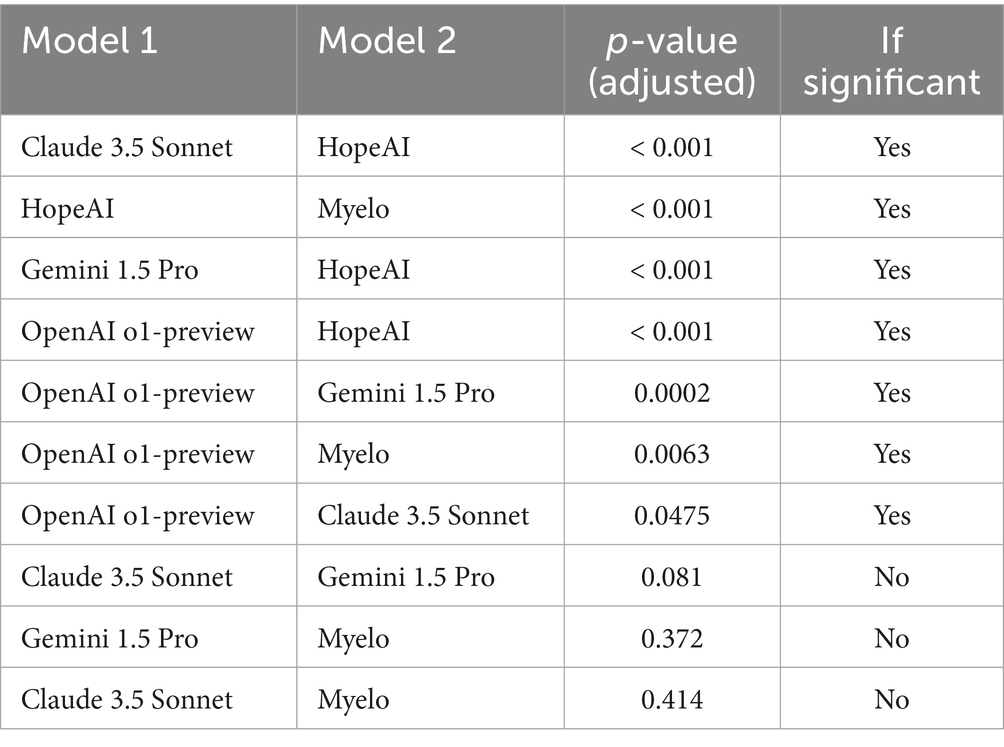
Task: Click "Yes" in the 0.0475 row
Action: (891, 516)
